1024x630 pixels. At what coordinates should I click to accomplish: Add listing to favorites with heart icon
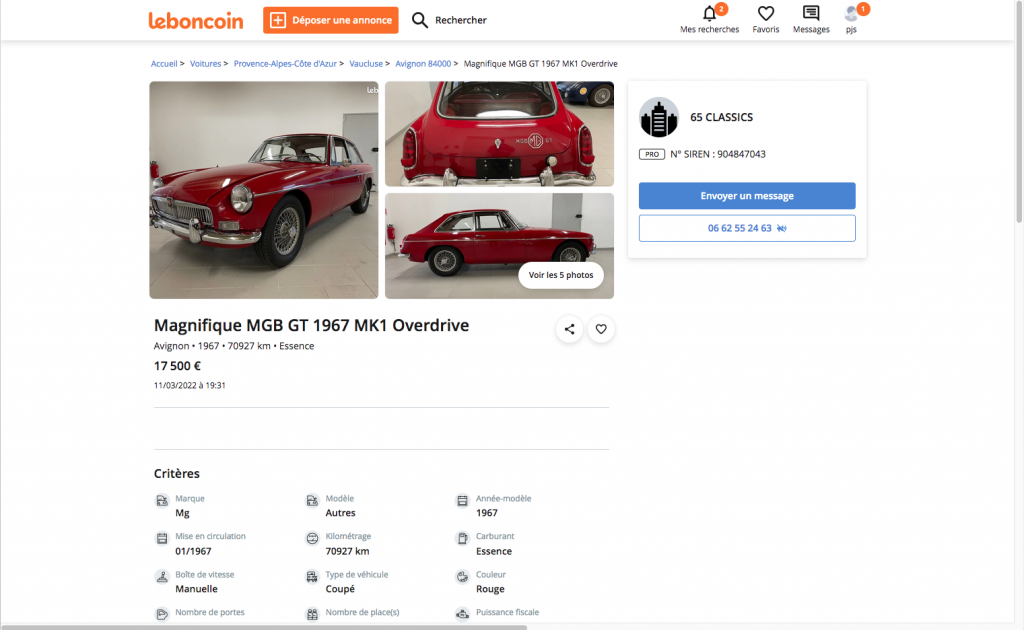click(x=601, y=329)
